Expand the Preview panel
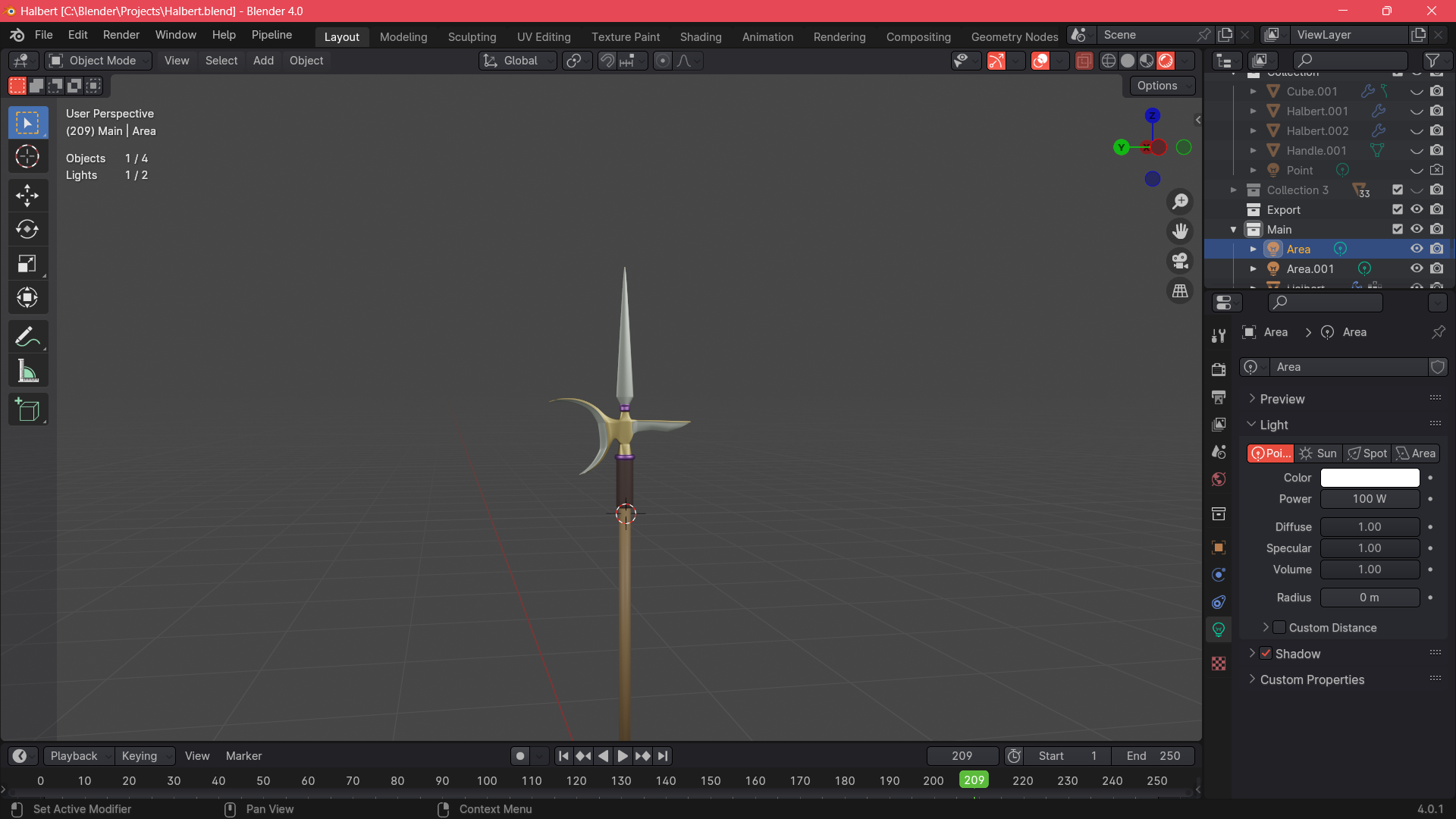This screenshot has height=819, width=1456. (x=1282, y=399)
